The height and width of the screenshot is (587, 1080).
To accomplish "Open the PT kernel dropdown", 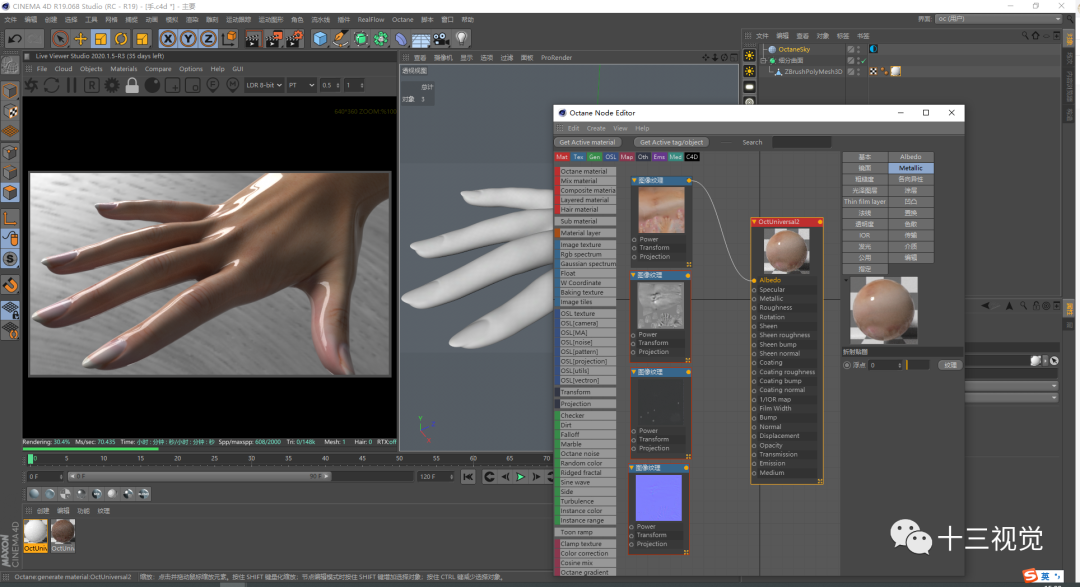I will [301, 85].
